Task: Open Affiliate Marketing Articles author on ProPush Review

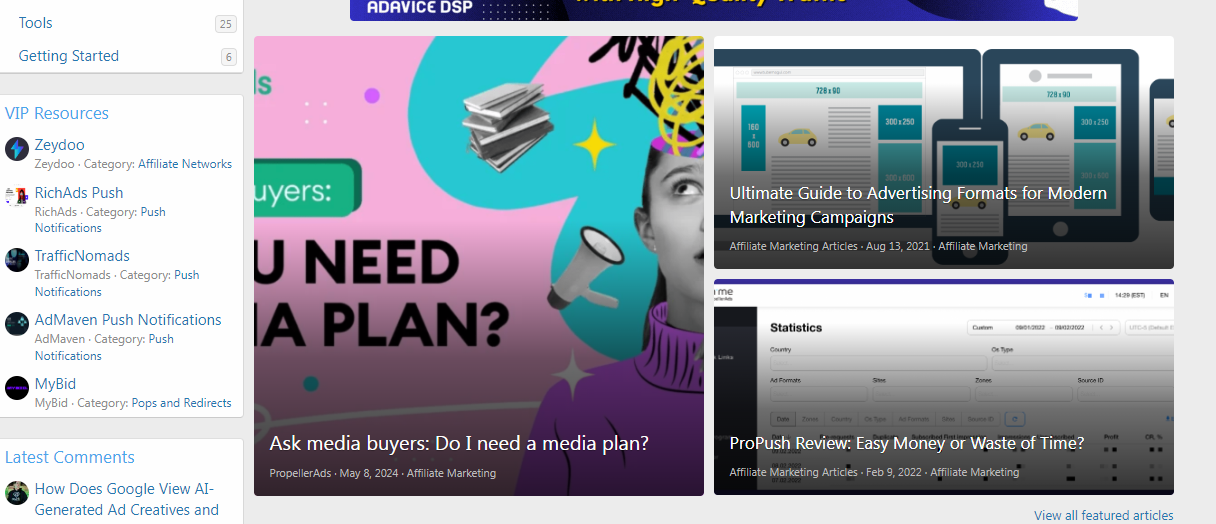Action: 794,472
